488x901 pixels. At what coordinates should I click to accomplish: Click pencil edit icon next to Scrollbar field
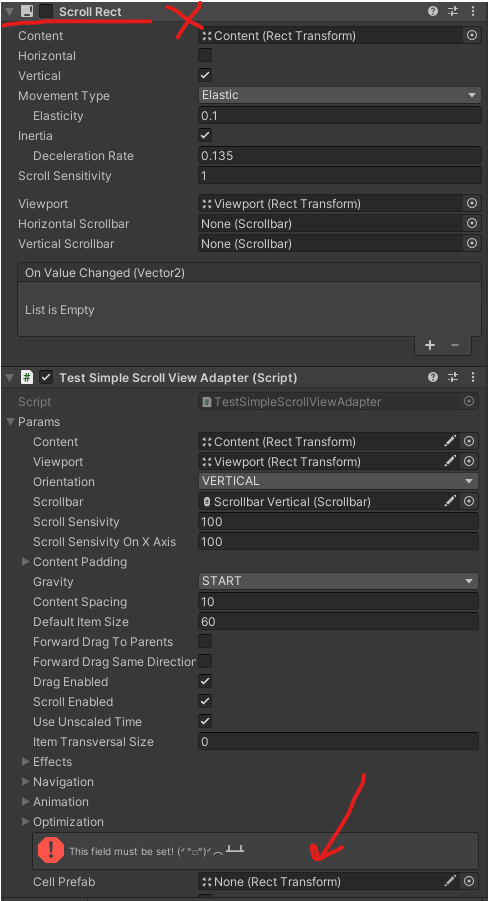pyautogui.click(x=451, y=502)
